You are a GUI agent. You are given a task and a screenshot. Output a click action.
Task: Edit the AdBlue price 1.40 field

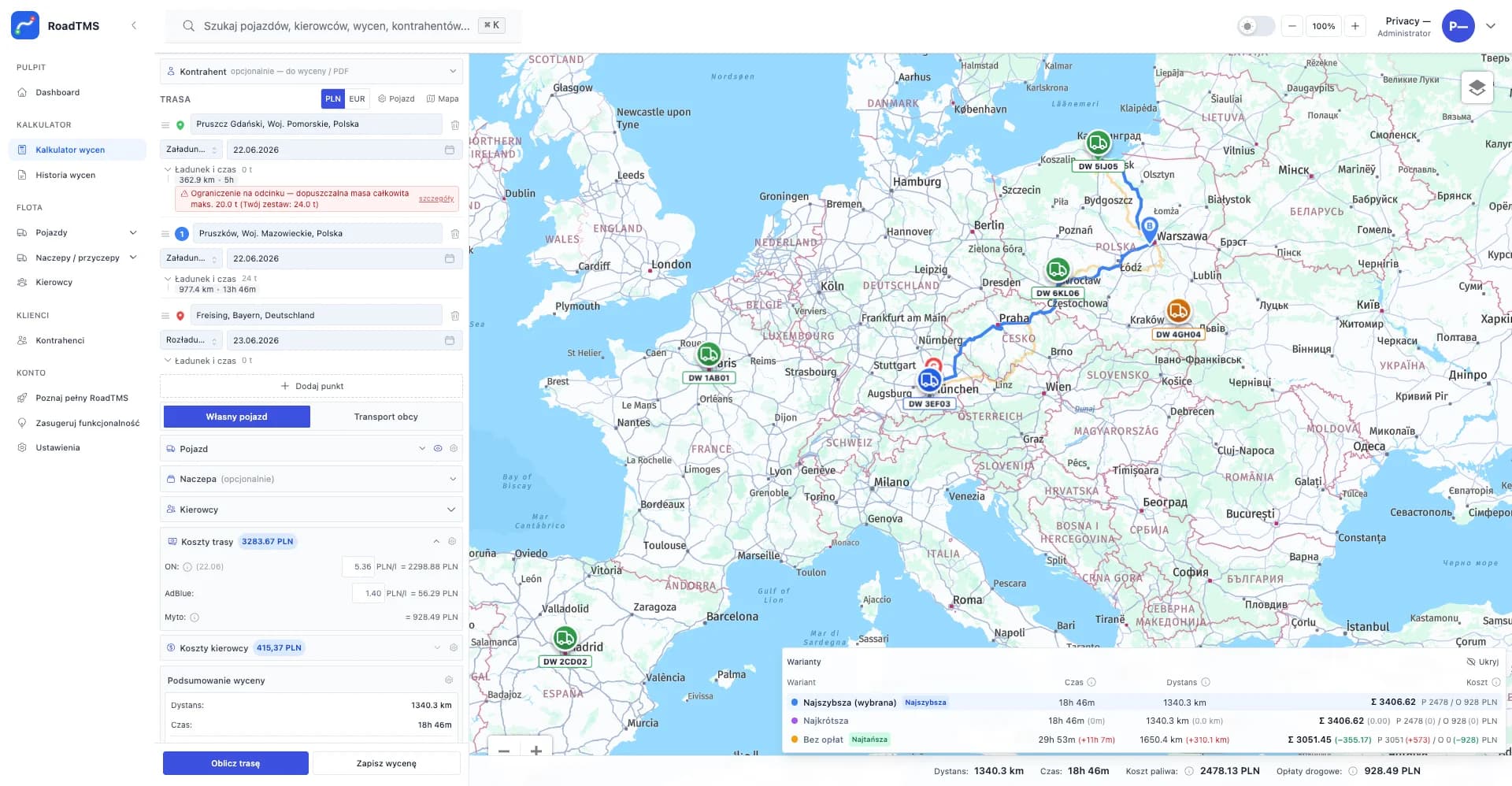(x=368, y=593)
